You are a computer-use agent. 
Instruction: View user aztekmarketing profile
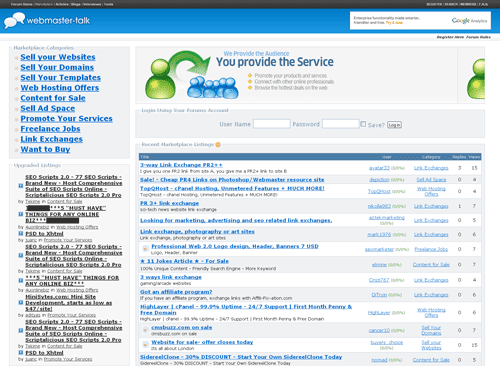pyautogui.click(x=387, y=218)
